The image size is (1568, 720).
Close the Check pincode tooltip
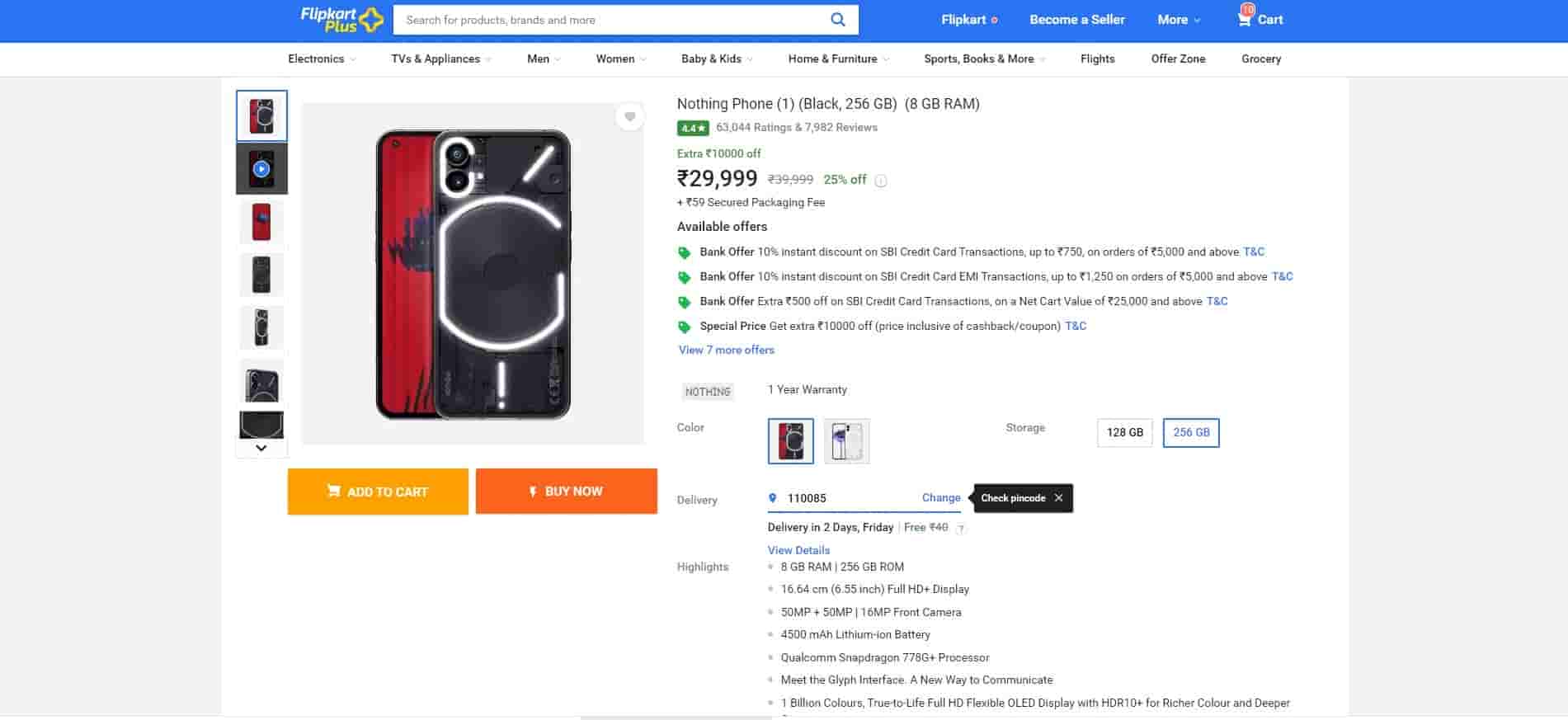pyautogui.click(x=1058, y=498)
